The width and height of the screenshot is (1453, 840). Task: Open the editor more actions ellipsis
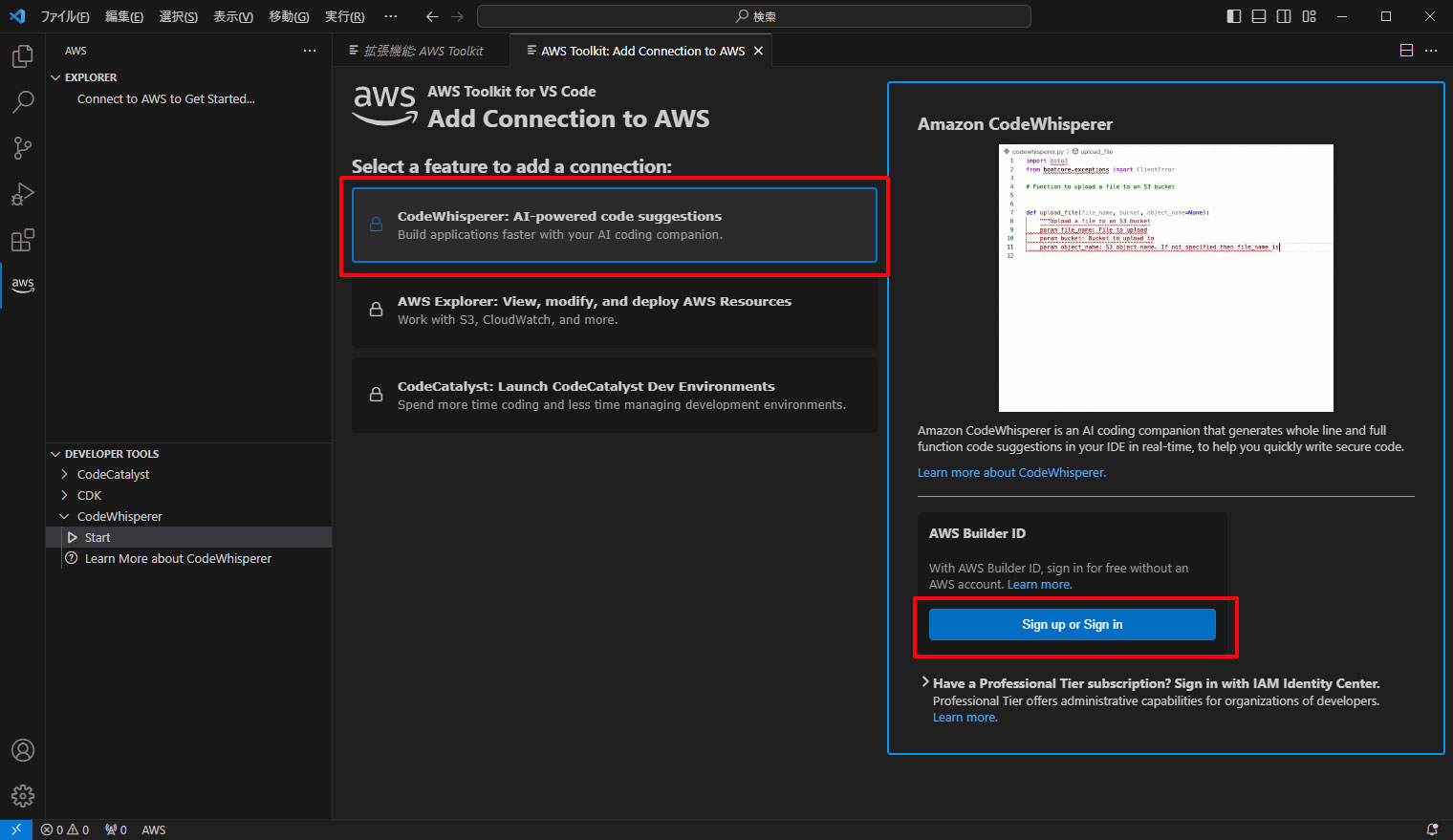tap(1431, 51)
